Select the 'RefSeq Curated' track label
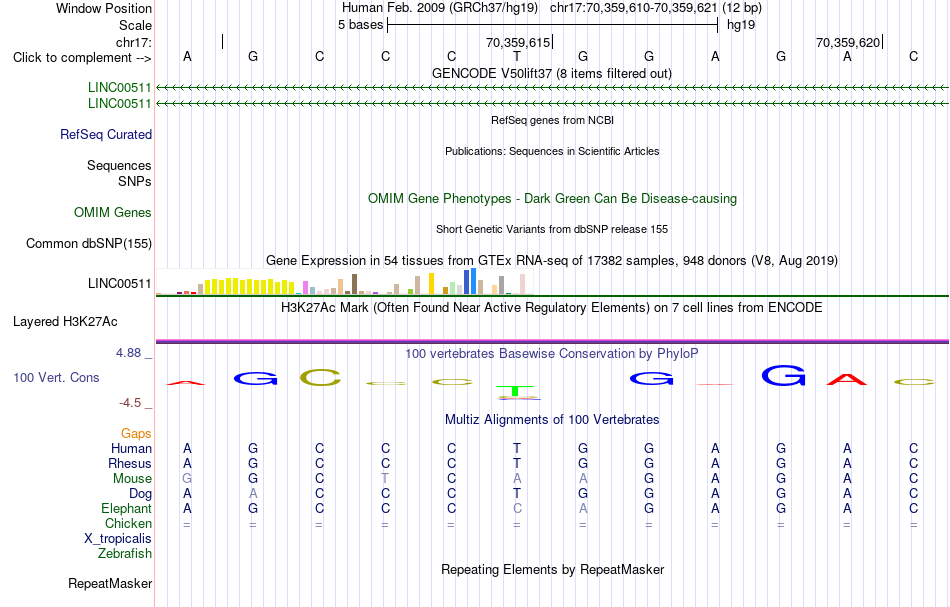Image resolution: width=950 pixels, height=607 pixels. tap(106, 134)
